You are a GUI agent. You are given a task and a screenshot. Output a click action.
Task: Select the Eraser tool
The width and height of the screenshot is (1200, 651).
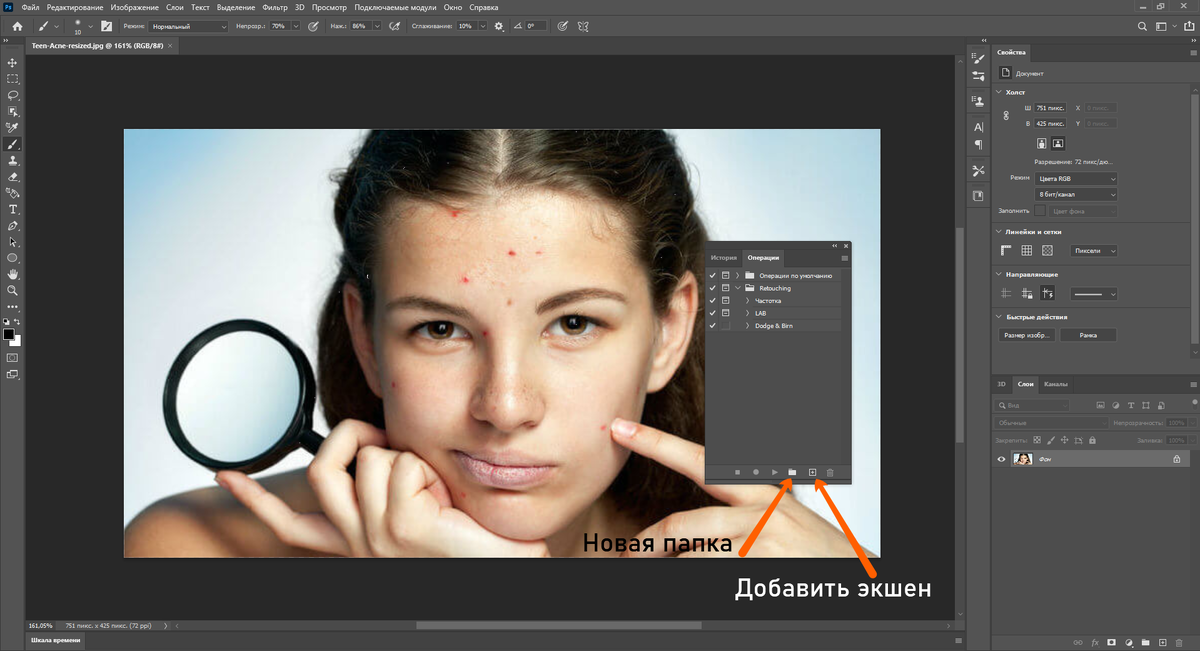(13, 177)
